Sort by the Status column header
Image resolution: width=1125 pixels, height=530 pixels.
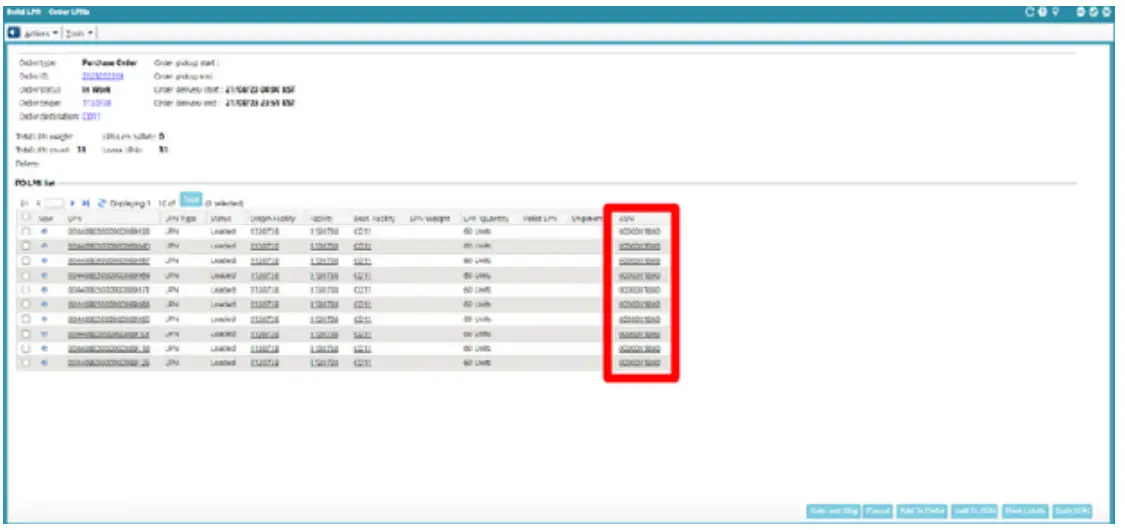click(220, 217)
